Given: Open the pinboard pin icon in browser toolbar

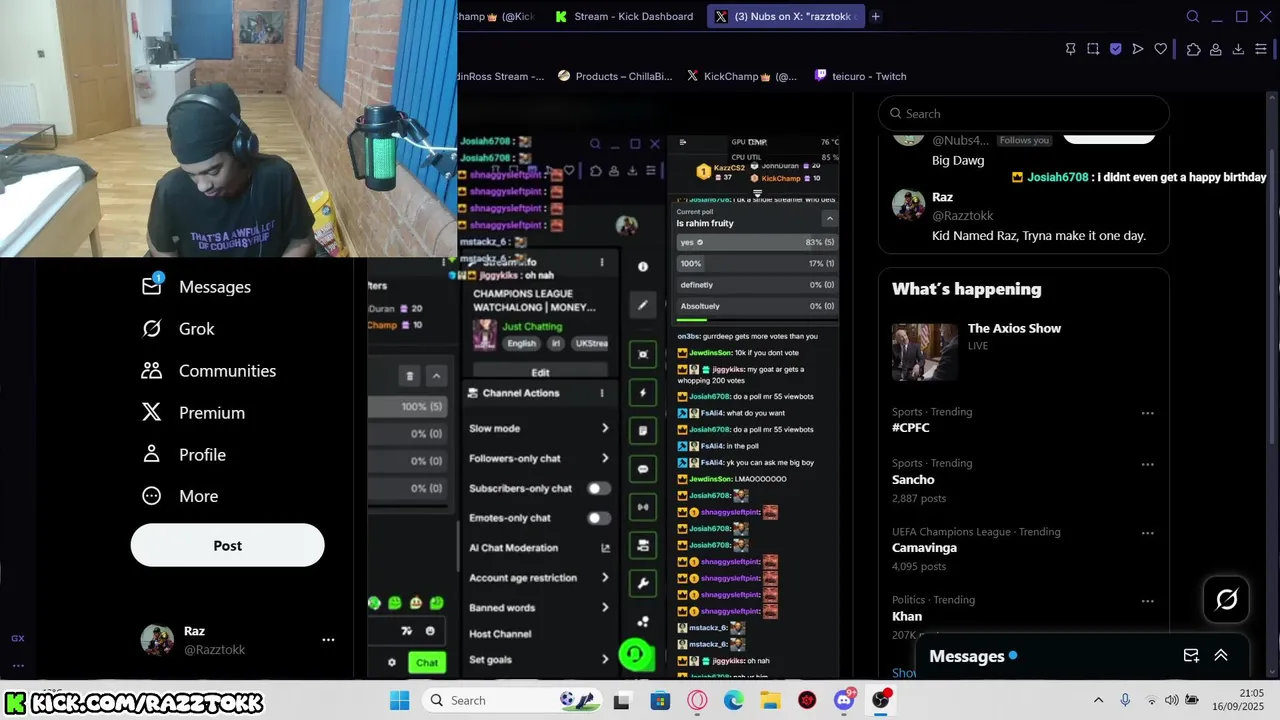Looking at the screenshot, I should (1070, 49).
